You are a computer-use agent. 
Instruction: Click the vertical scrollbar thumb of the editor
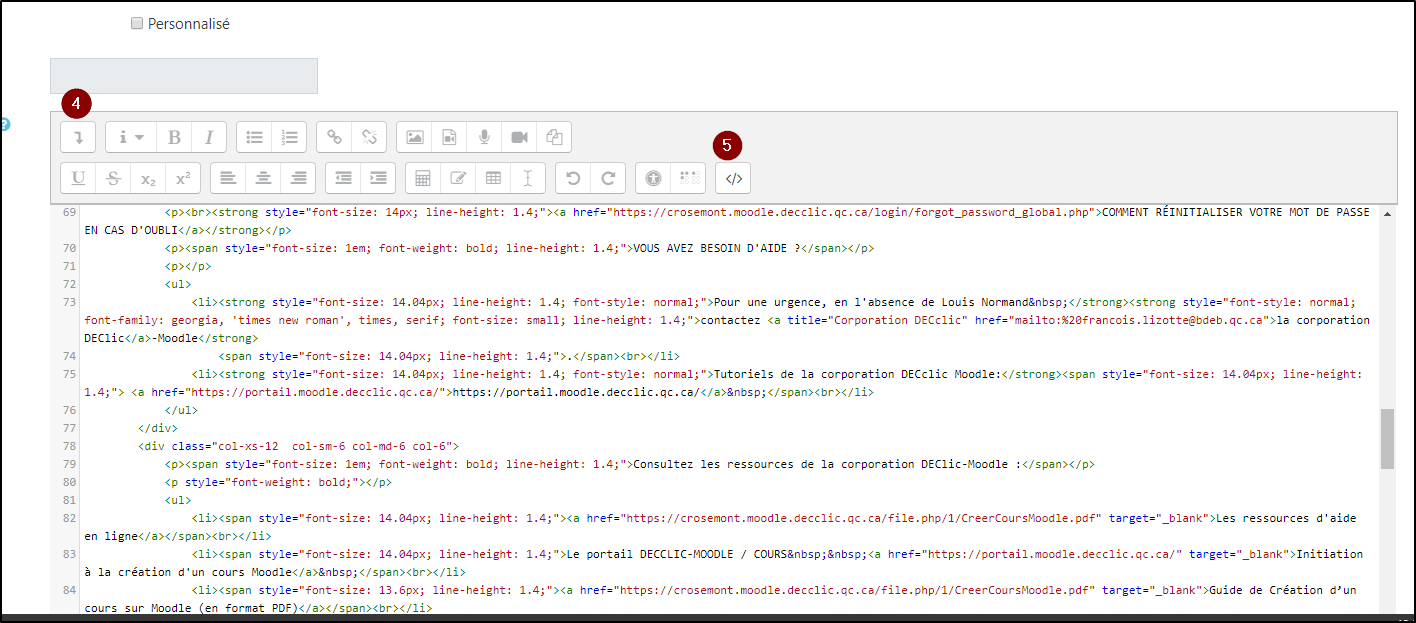point(1387,438)
